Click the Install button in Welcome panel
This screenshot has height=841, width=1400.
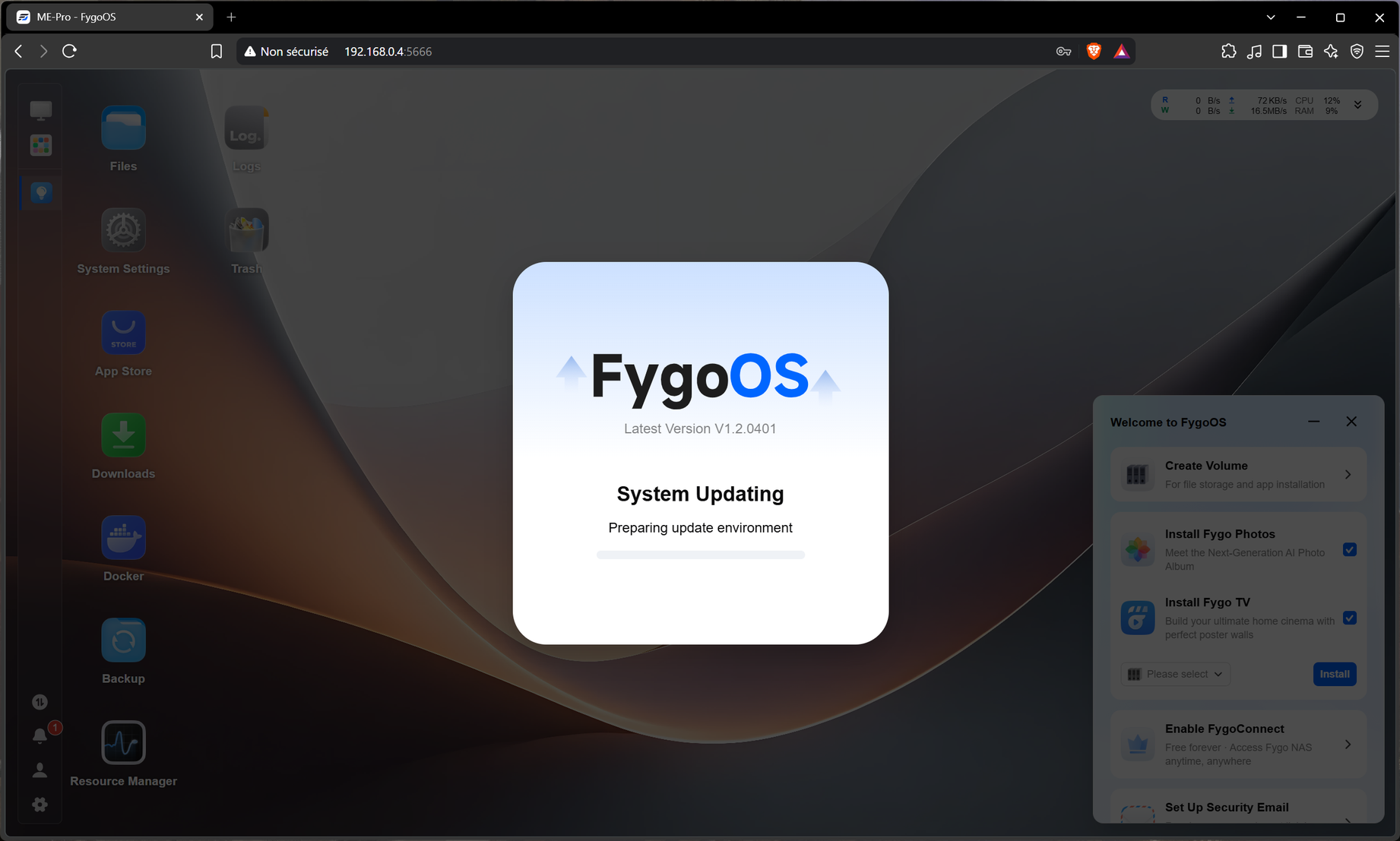tap(1335, 674)
